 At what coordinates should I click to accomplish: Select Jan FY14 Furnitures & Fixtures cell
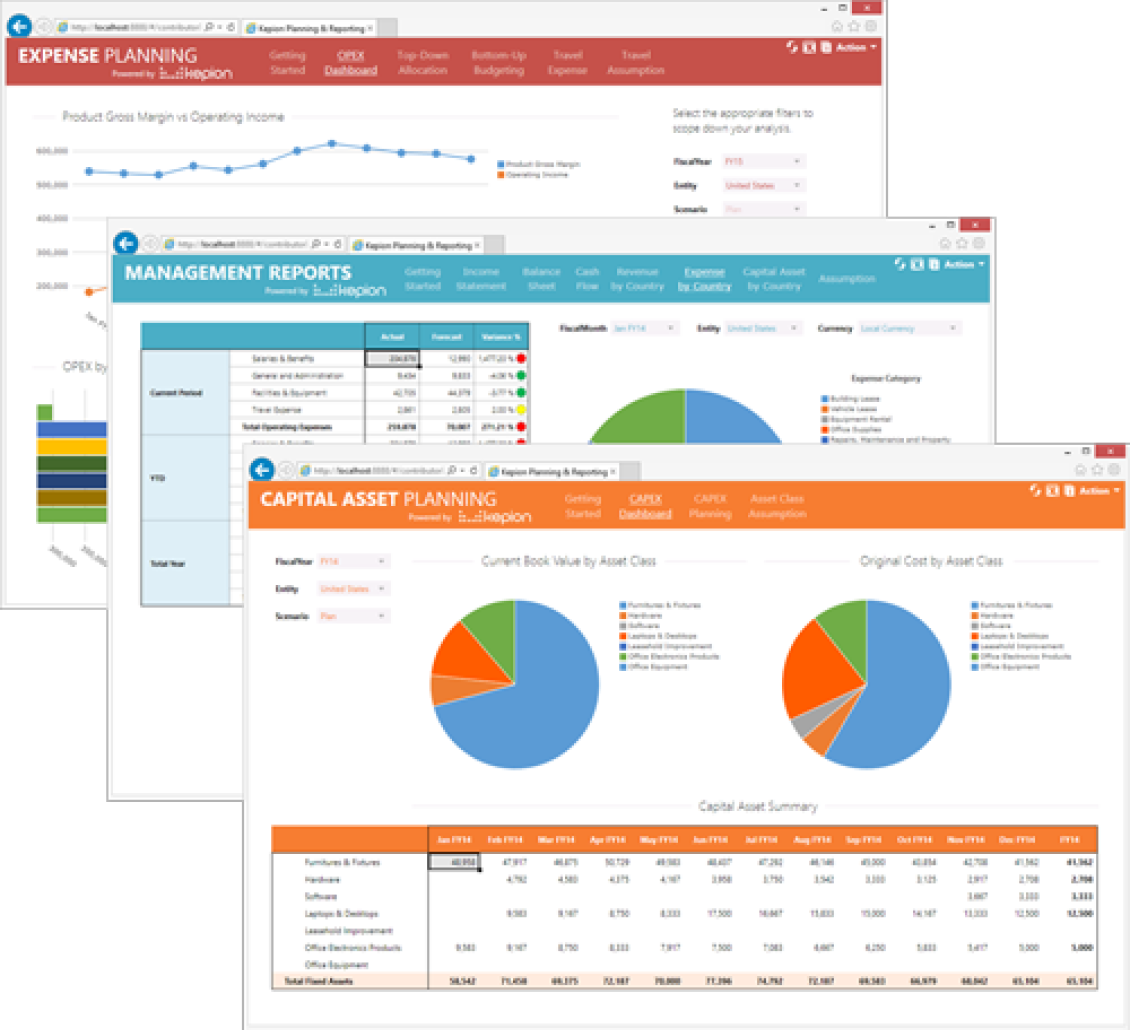tap(454, 861)
